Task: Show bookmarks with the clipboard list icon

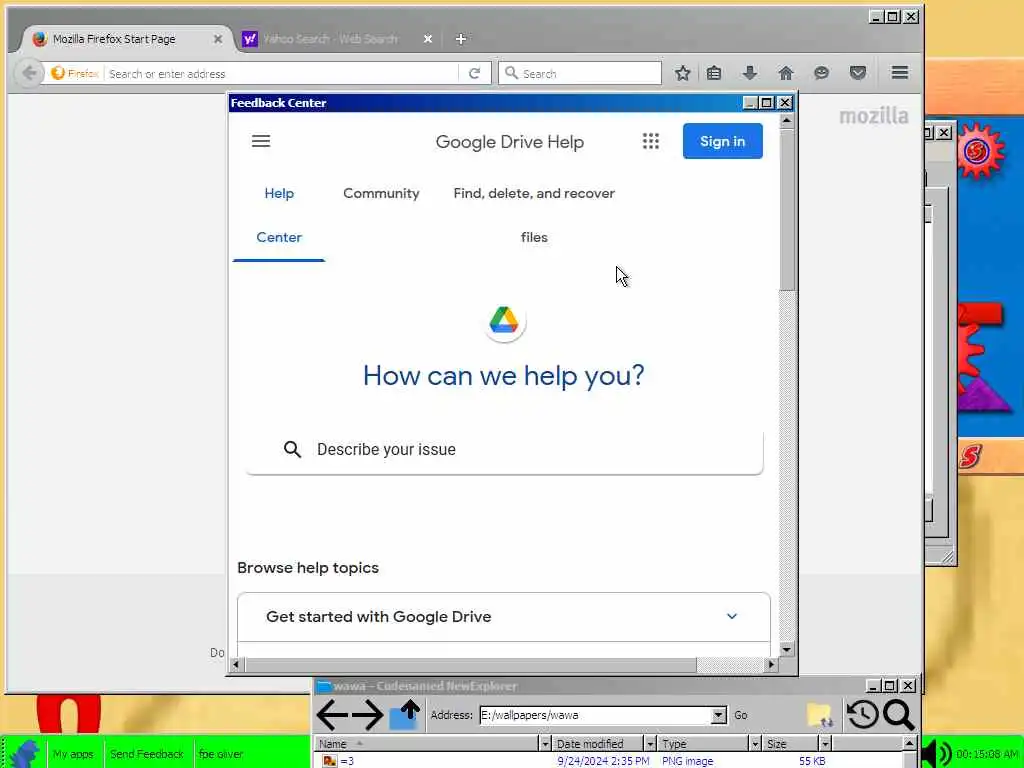Action: [x=714, y=73]
